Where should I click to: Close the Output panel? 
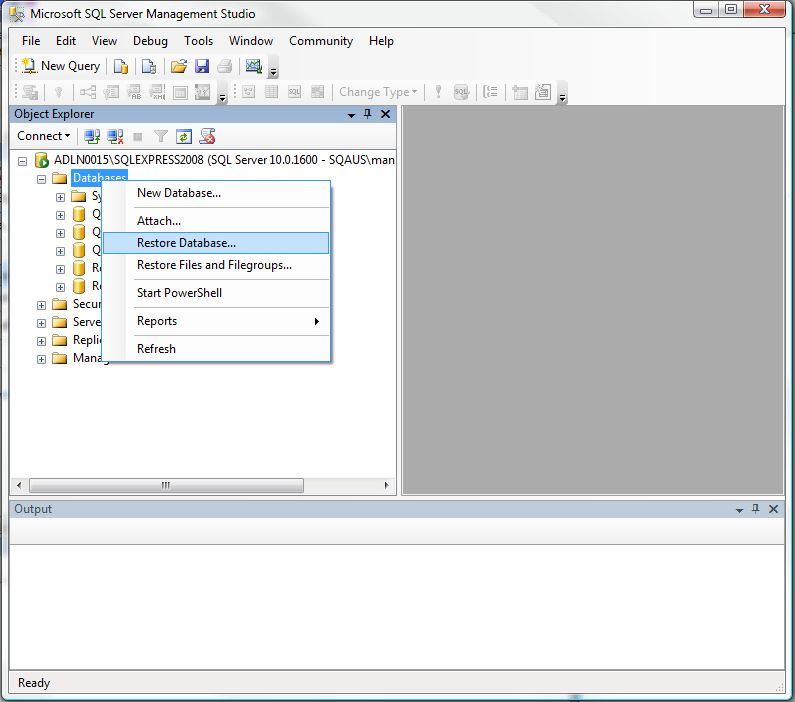point(773,509)
